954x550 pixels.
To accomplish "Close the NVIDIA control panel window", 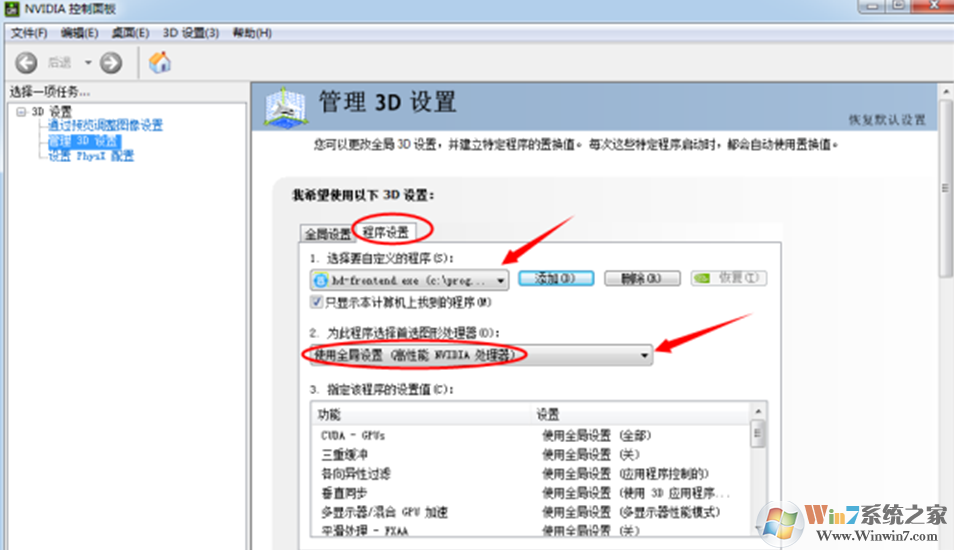I will coord(933,5).
